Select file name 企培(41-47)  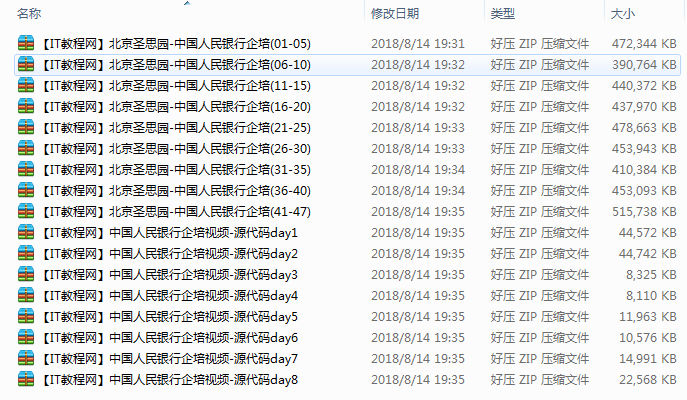pos(175,212)
